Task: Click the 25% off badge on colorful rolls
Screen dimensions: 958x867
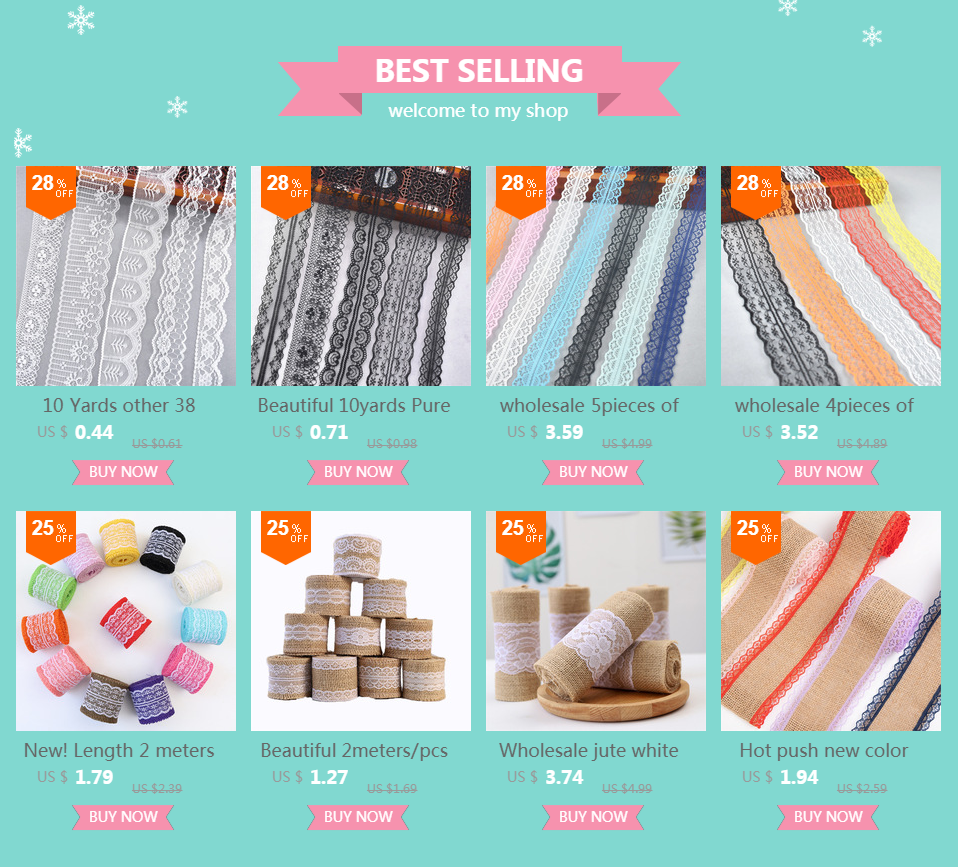Action: [51, 536]
